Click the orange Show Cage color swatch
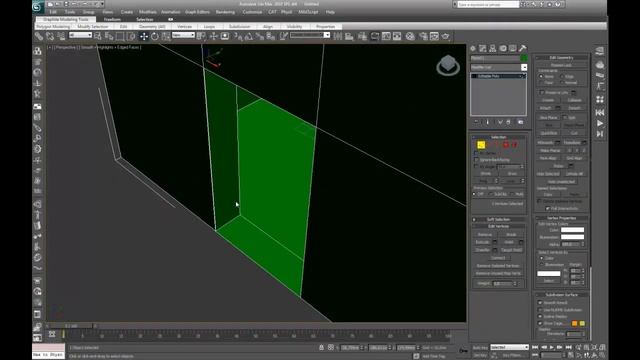Image resolution: width=640 pixels, height=360 pixels. [x=574, y=323]
